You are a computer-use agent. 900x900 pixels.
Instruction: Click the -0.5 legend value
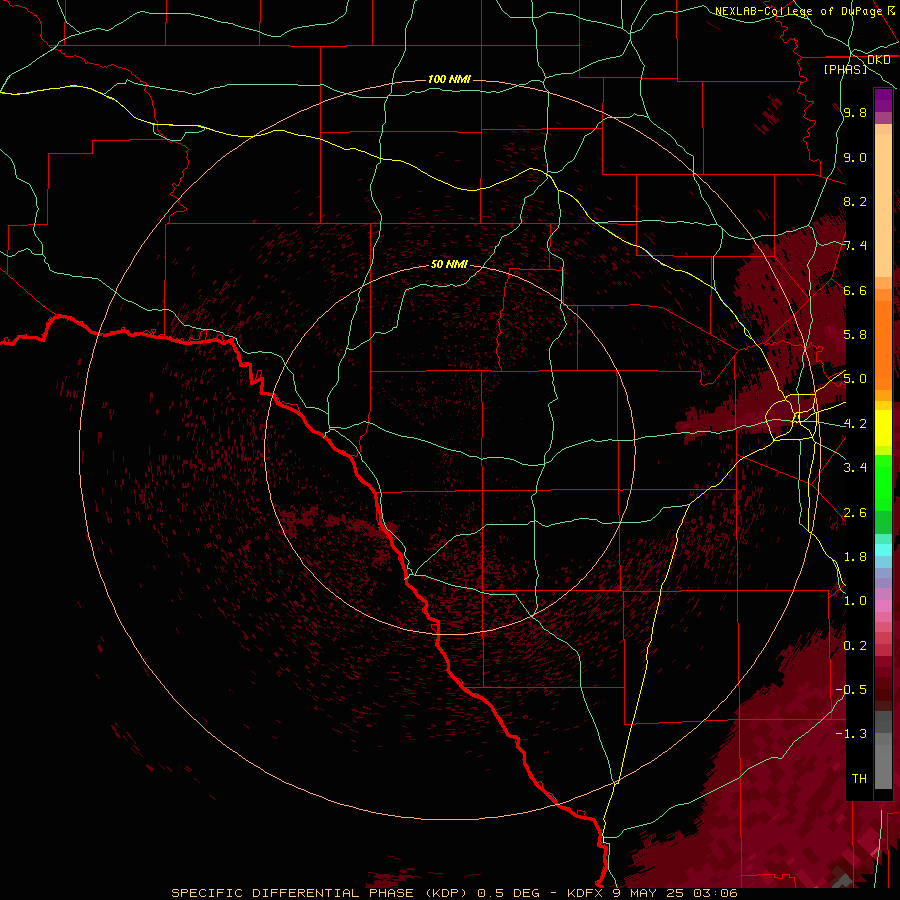(851, 690)
